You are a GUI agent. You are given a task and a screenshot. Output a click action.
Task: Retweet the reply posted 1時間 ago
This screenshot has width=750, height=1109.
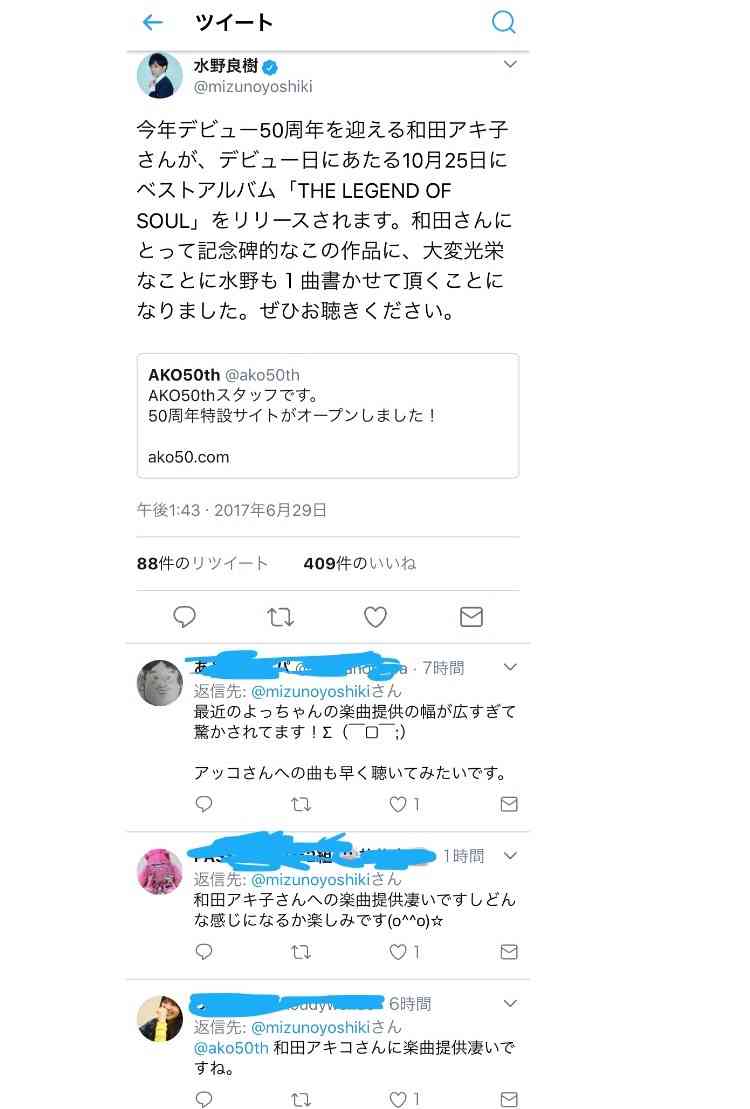pos(301,952)
